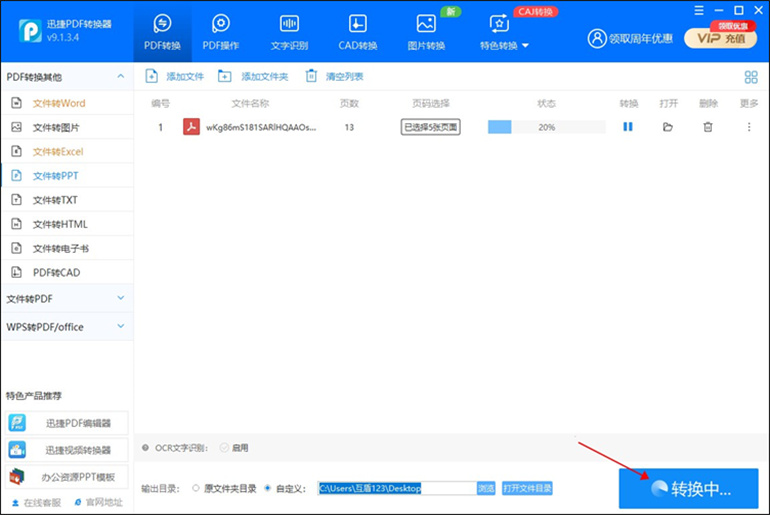
Task: Click the 文件转Excel sheet icon
Action: [16, 151]
